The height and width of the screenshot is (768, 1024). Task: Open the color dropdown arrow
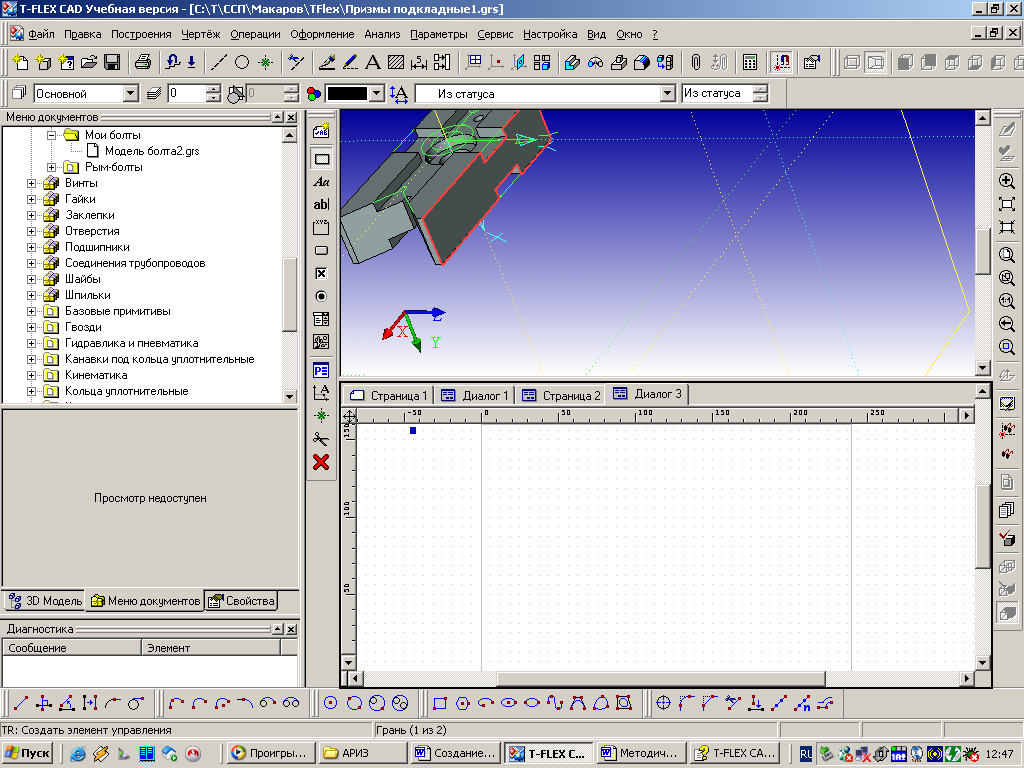[376, 93]
